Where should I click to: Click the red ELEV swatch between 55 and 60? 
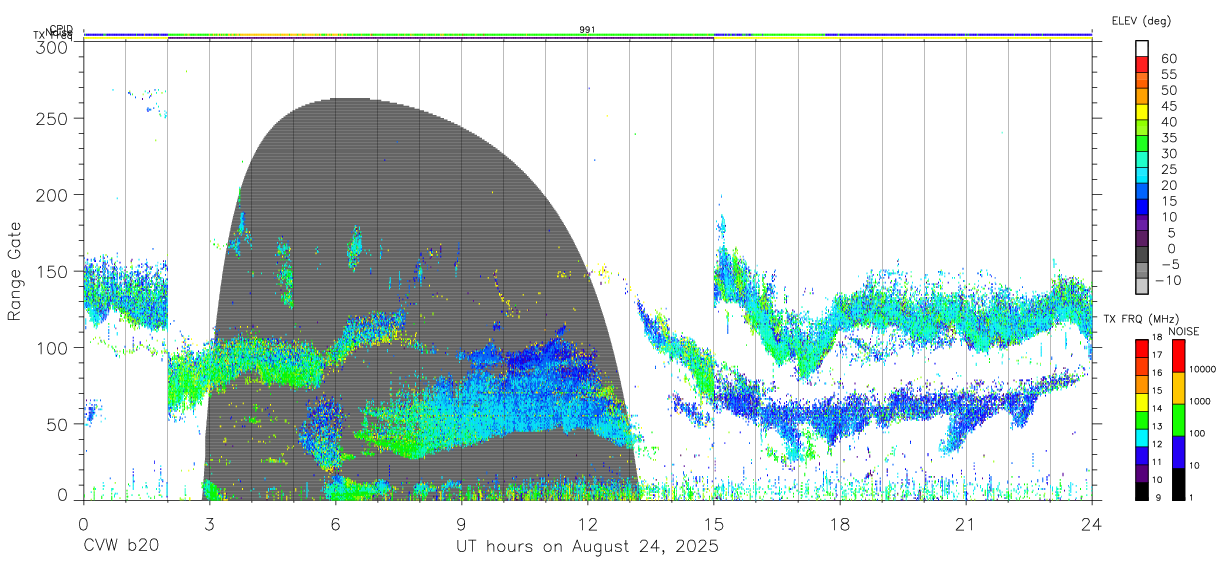1143,65
